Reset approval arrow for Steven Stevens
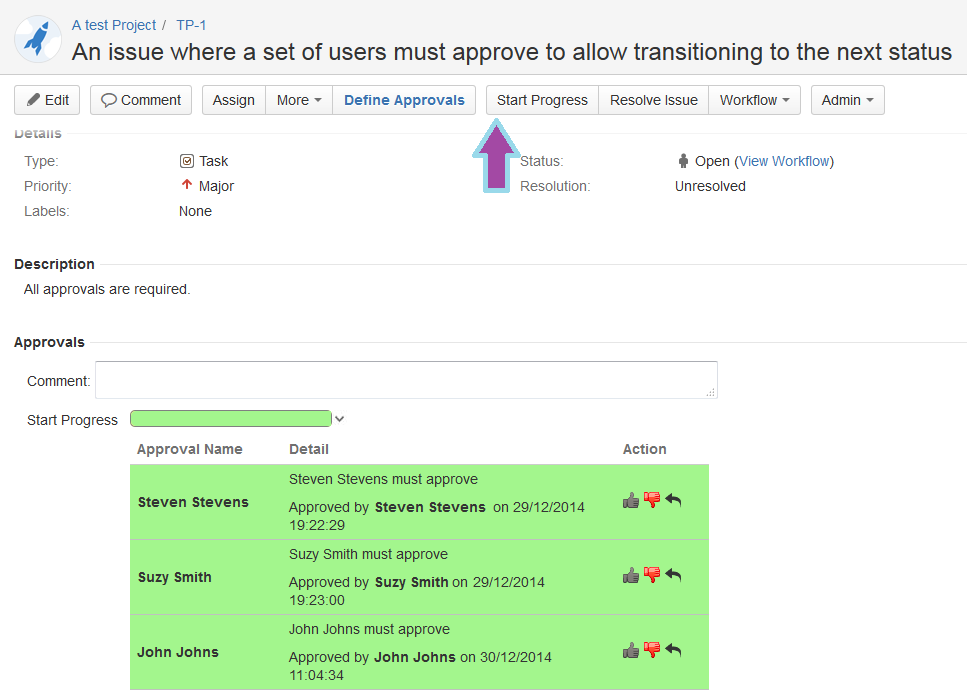 point(673,500)
